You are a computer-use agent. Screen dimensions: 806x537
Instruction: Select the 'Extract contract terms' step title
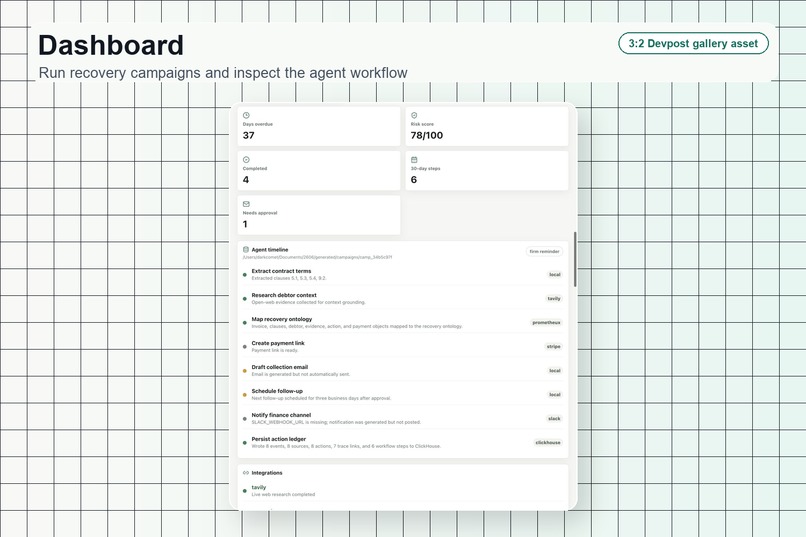[281, 271]
